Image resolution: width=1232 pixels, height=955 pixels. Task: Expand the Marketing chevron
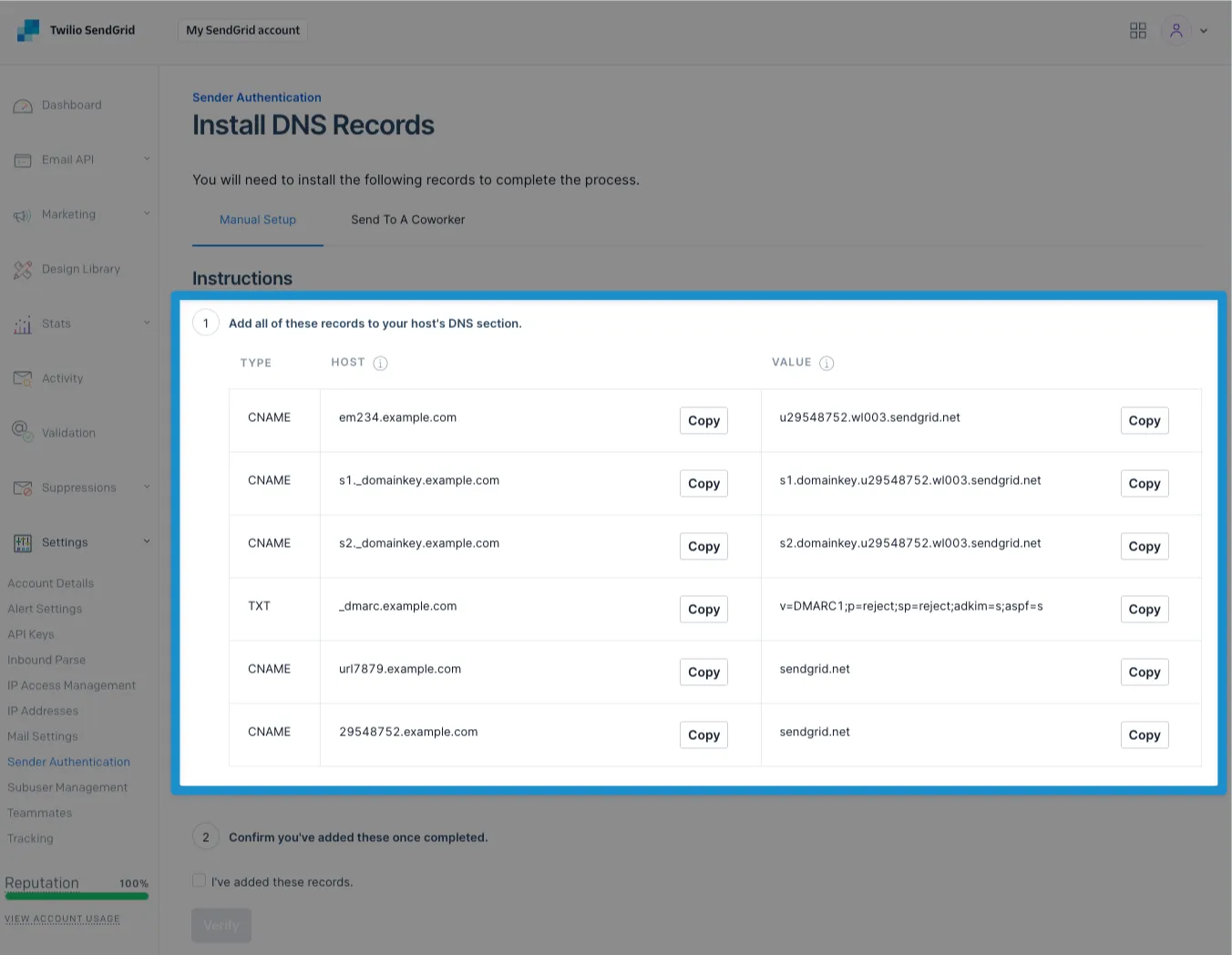point(147,214)
